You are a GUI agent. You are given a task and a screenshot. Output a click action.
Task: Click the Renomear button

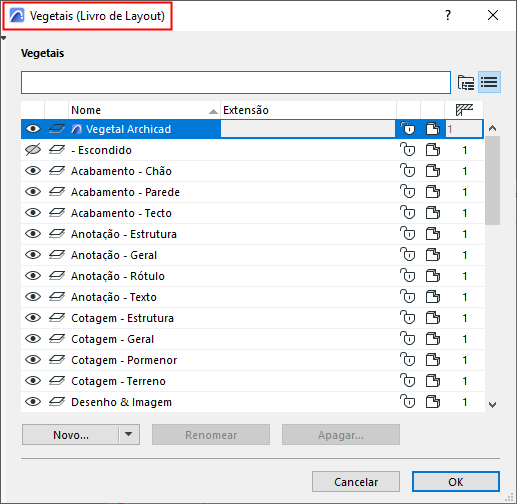[211, 435]
